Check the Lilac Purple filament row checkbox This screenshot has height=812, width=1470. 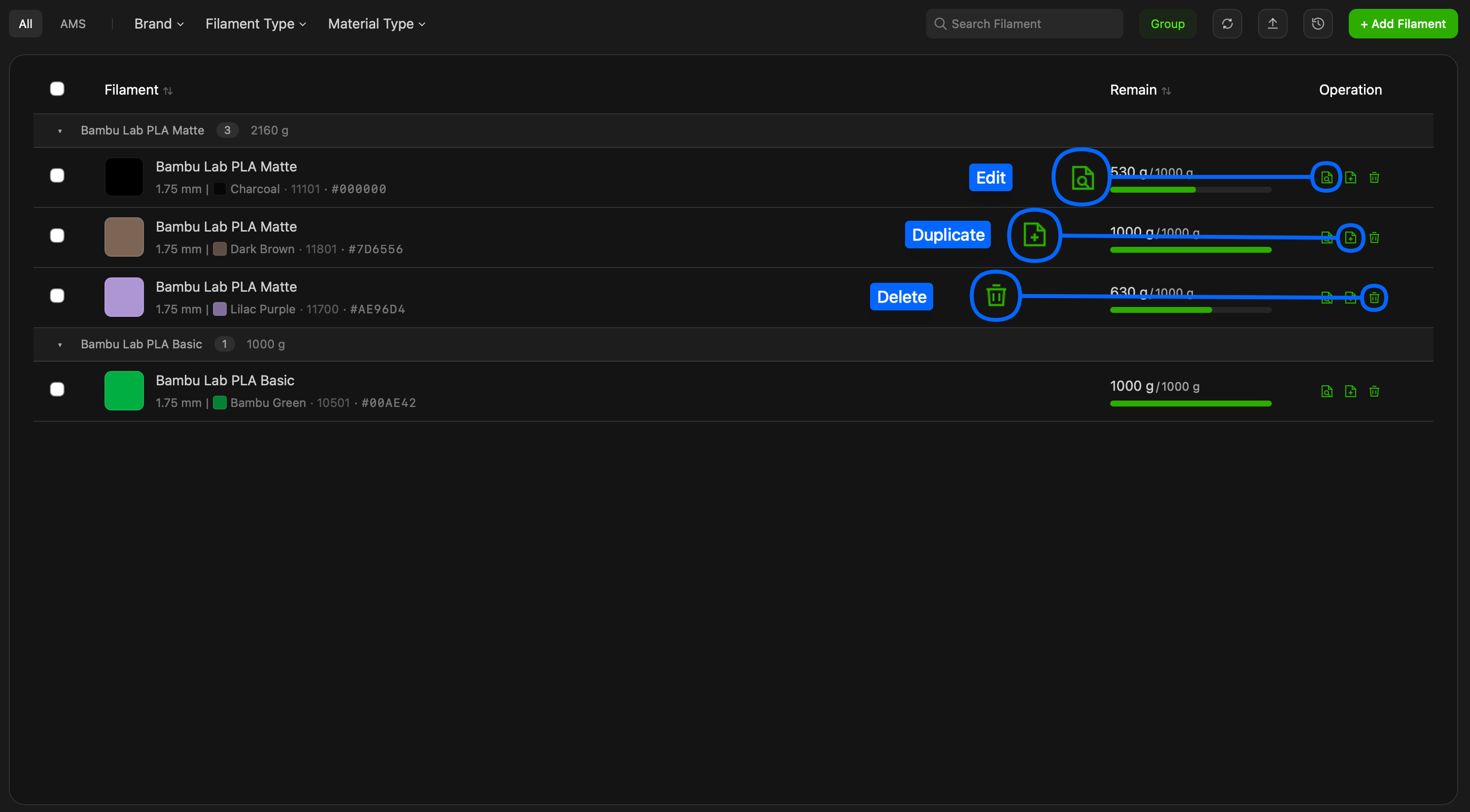[57, 295]
